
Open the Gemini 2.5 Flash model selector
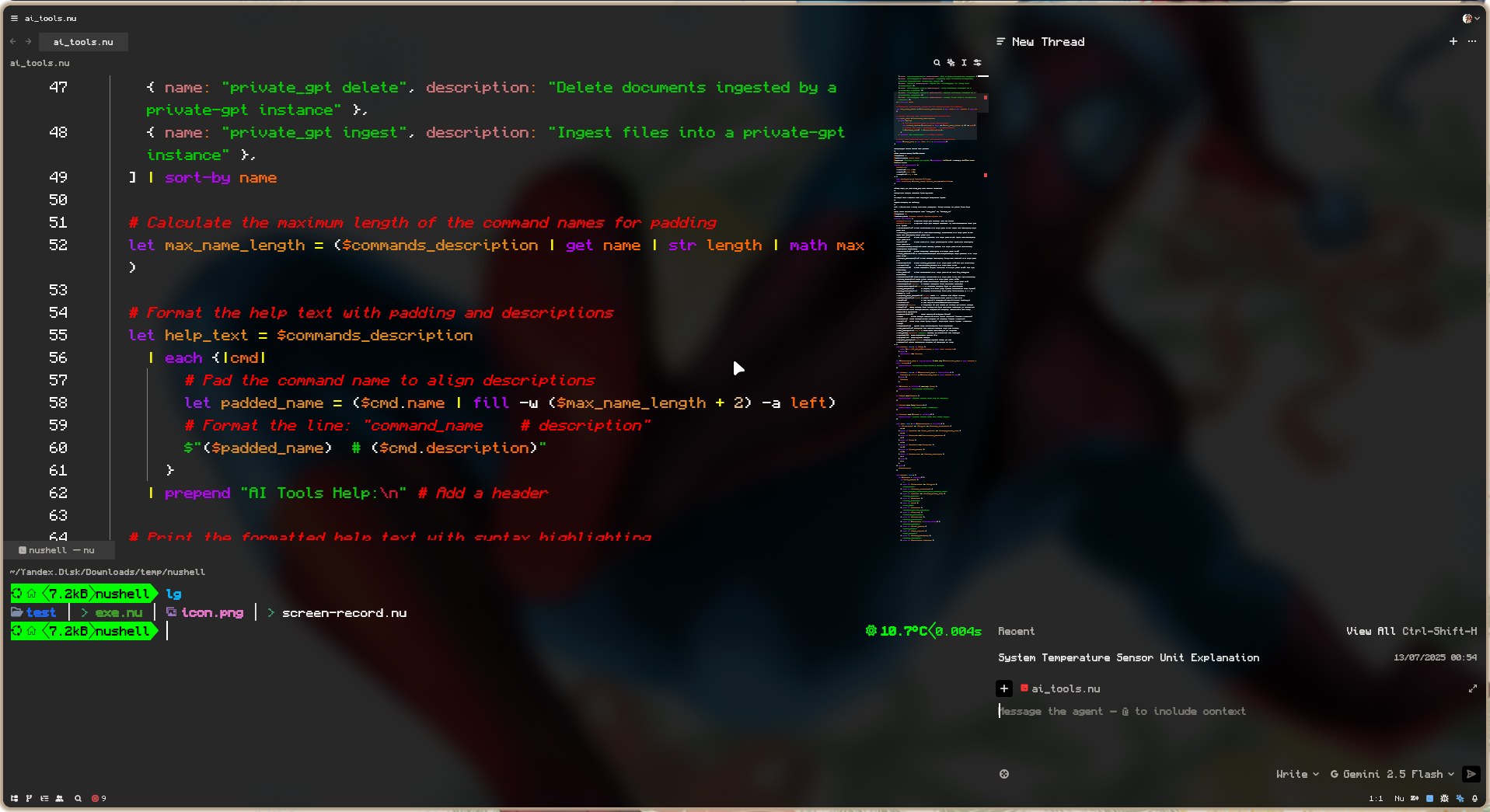[x=1392, y=774]
